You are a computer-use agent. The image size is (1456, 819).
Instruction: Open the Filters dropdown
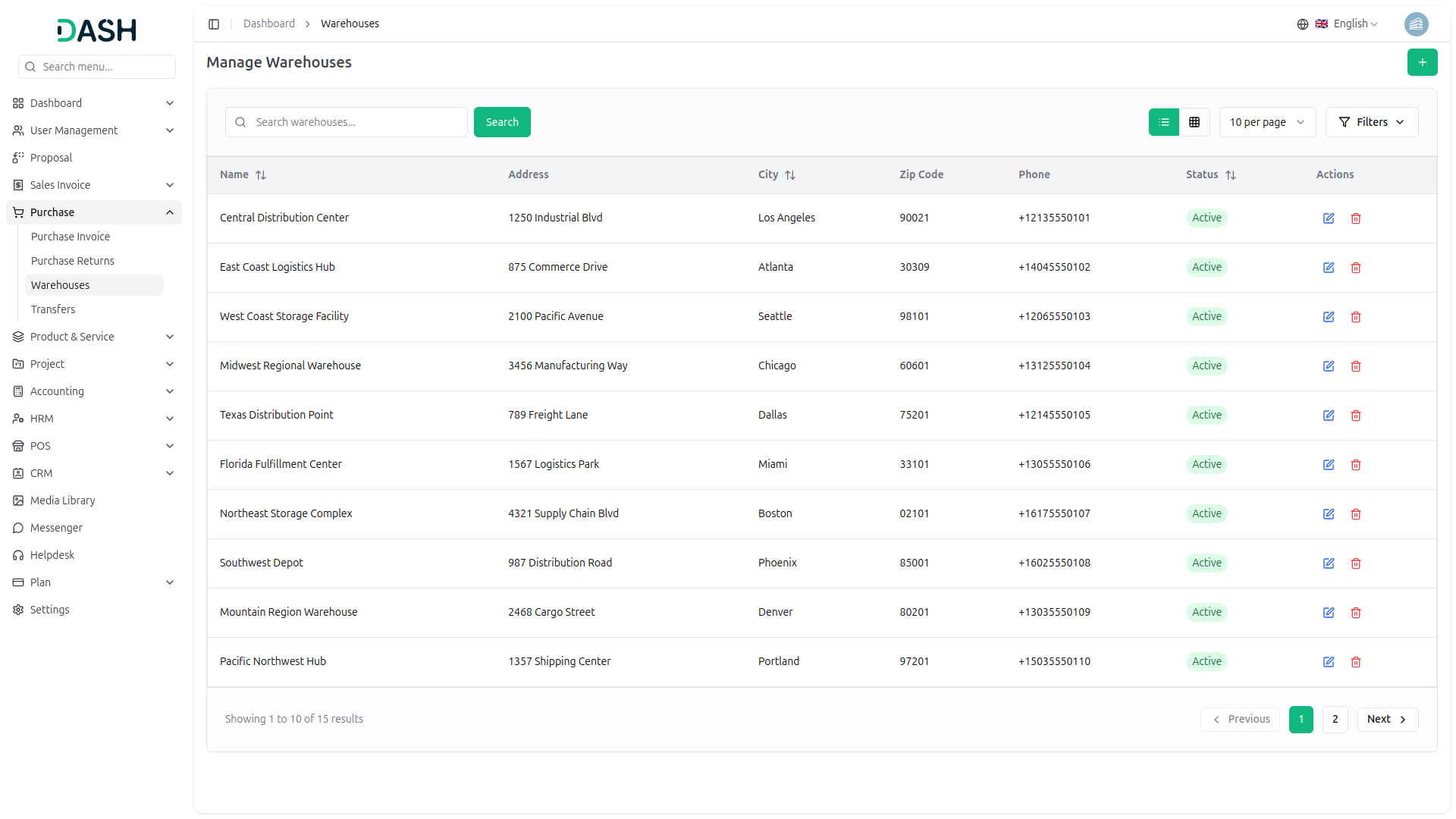coord(1371,122)
